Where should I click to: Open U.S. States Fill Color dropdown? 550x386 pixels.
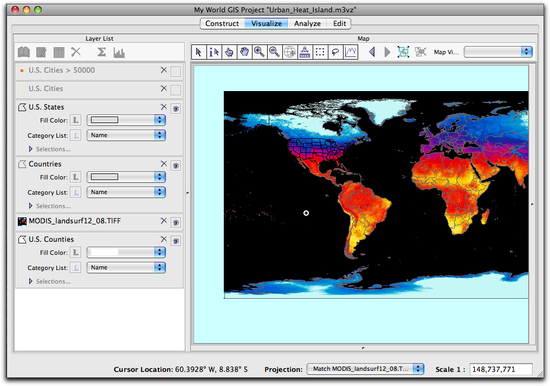coord(126,120)
